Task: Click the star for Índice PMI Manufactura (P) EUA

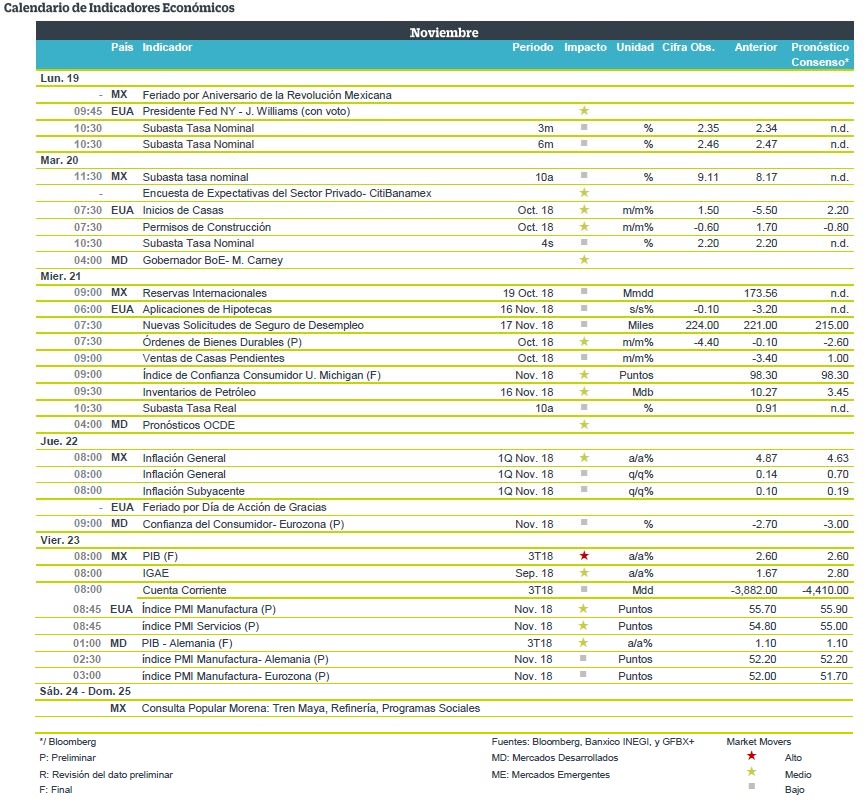Action: (x=583, y=608)
